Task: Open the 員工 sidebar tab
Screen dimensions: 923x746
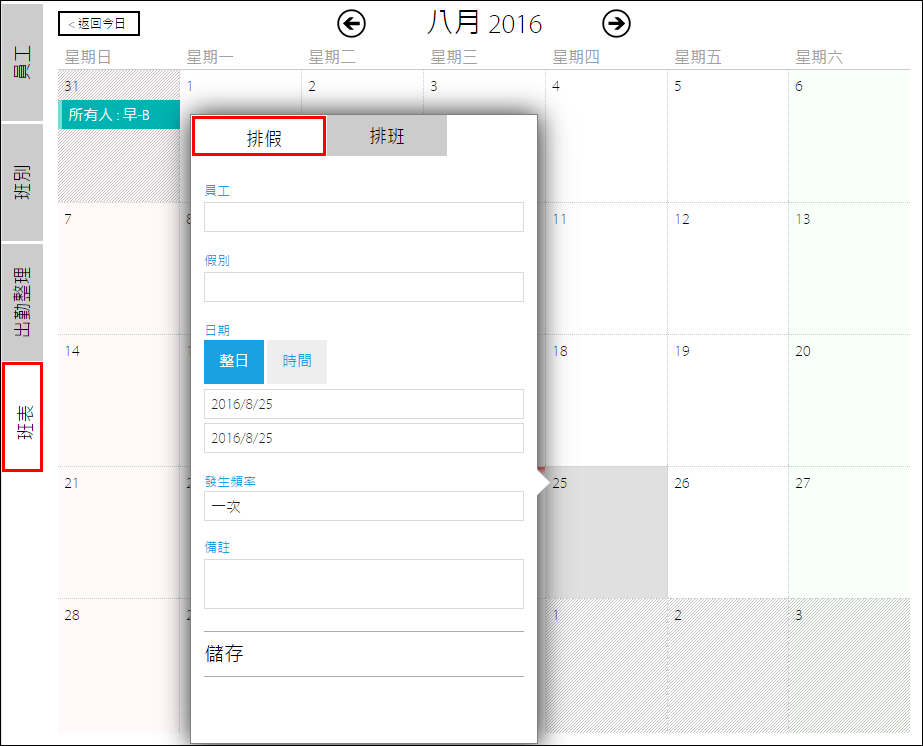Action: [x=21, y=62]
